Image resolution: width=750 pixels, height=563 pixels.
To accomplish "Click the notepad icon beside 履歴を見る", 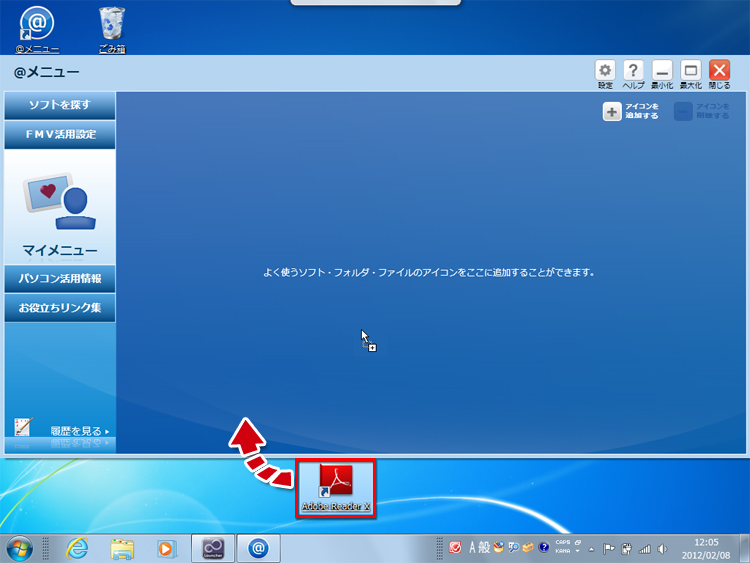I will tap(23, 426).
